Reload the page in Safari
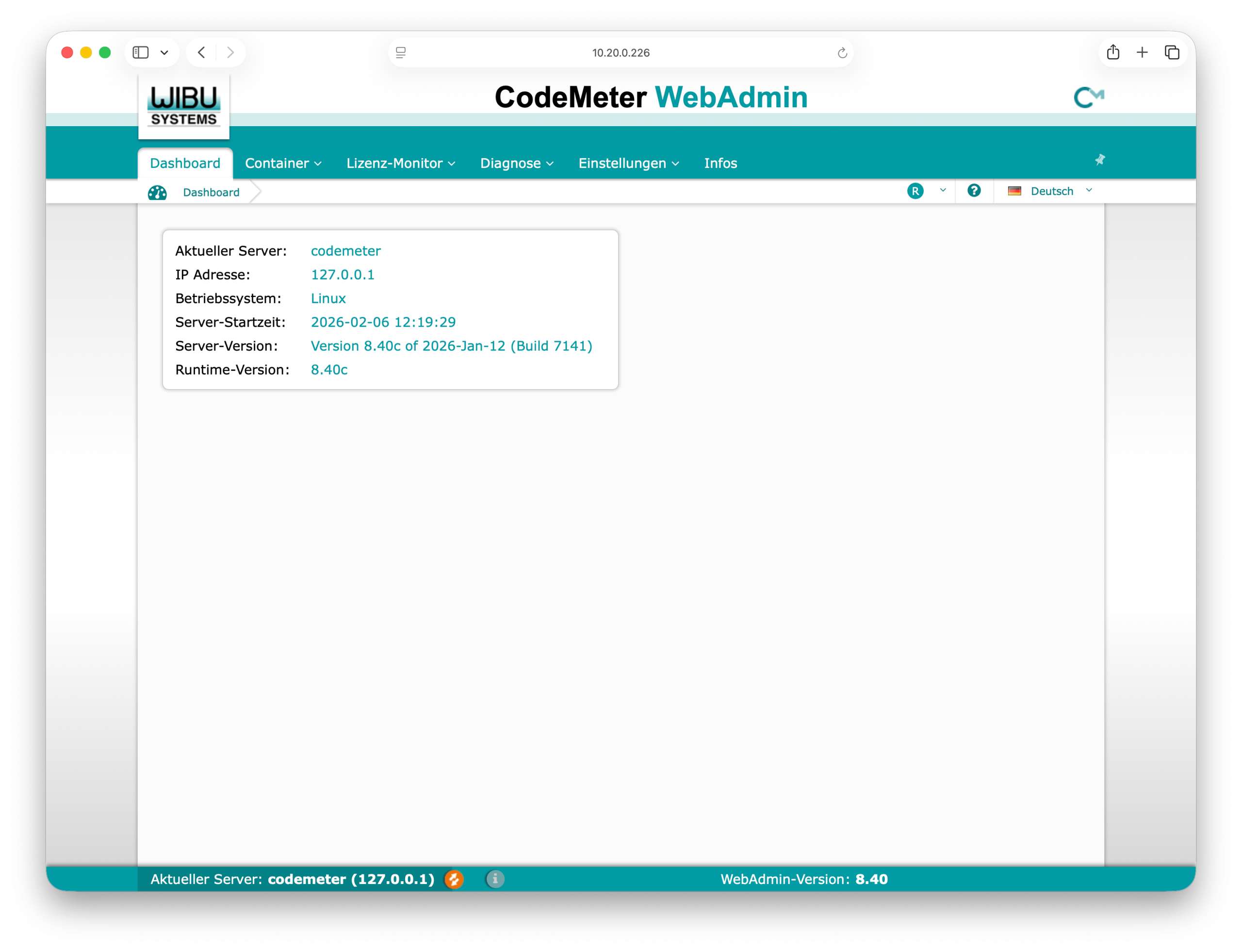This screenshot has height=952, width=1242. [x=842, y=53]
